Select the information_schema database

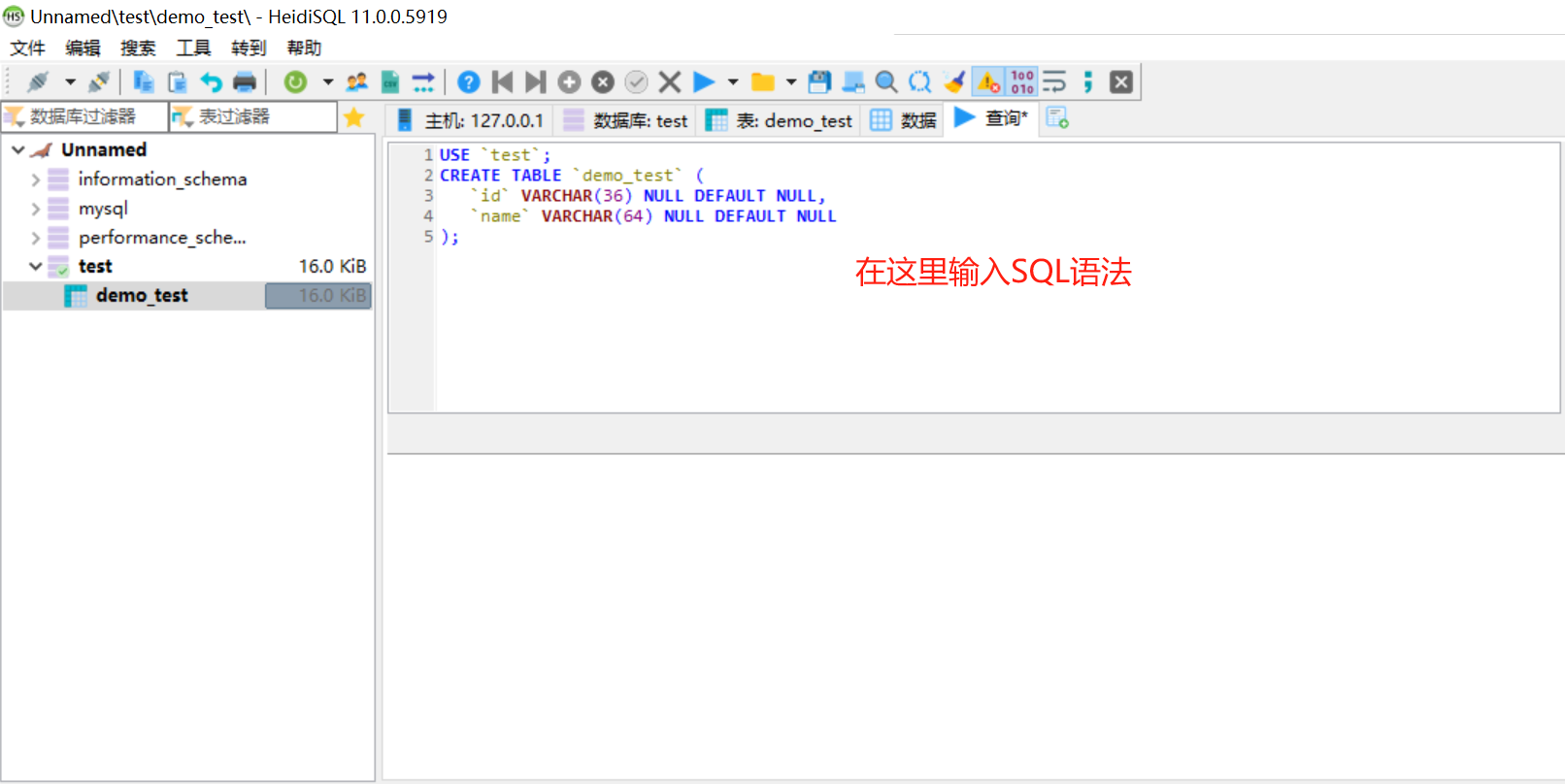[x=162, y=180]
